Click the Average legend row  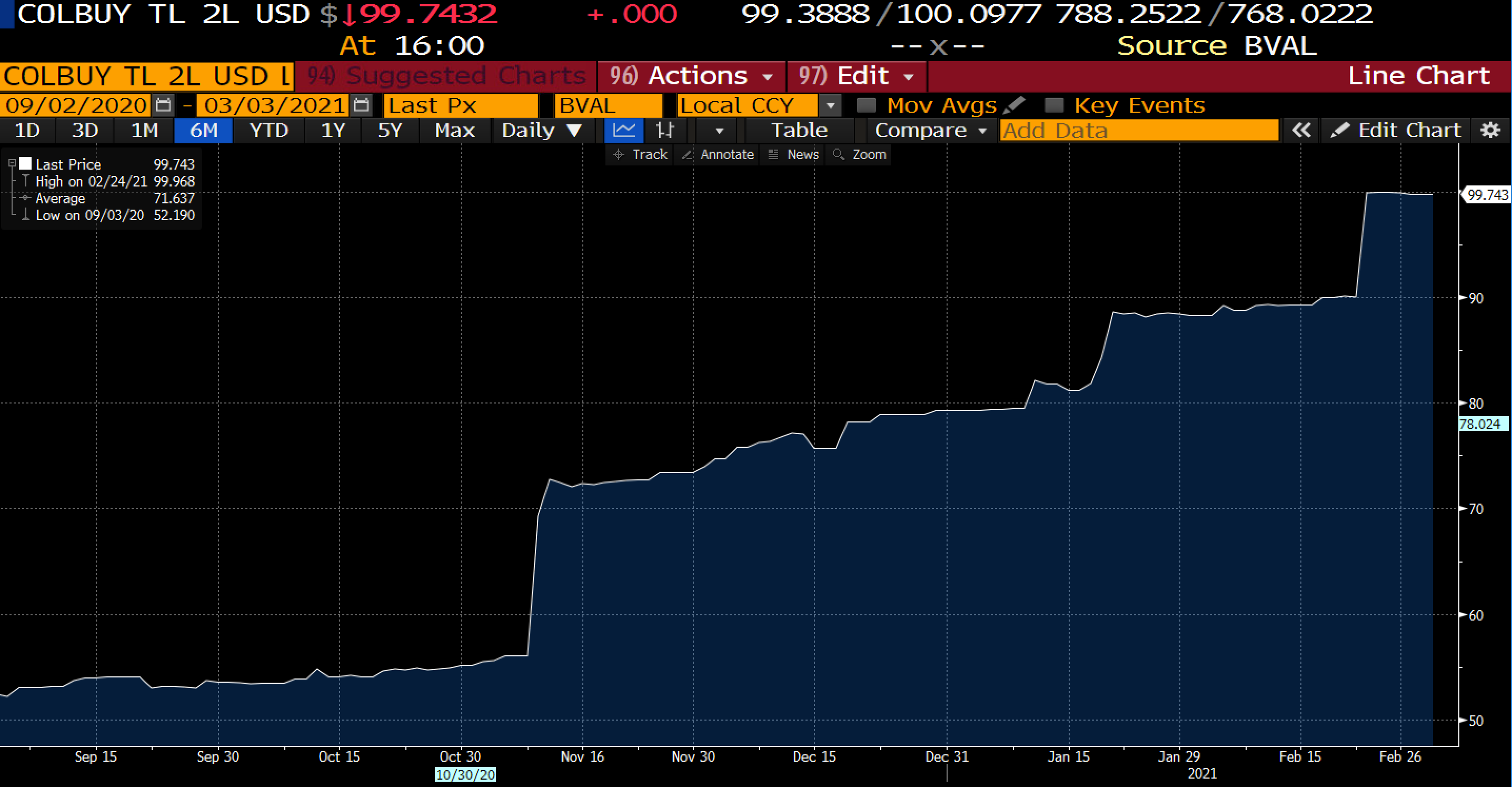tap(114, 199)
